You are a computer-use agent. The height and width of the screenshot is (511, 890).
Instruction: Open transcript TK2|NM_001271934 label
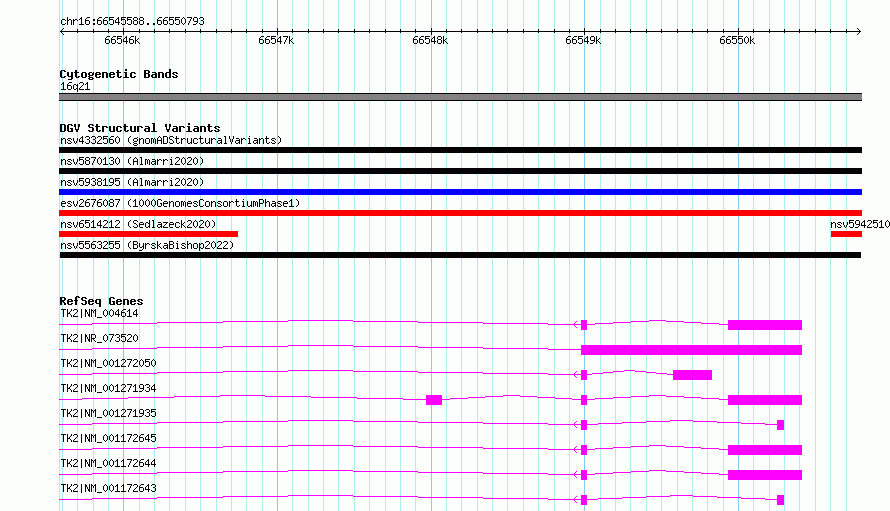tap(108, 388)
